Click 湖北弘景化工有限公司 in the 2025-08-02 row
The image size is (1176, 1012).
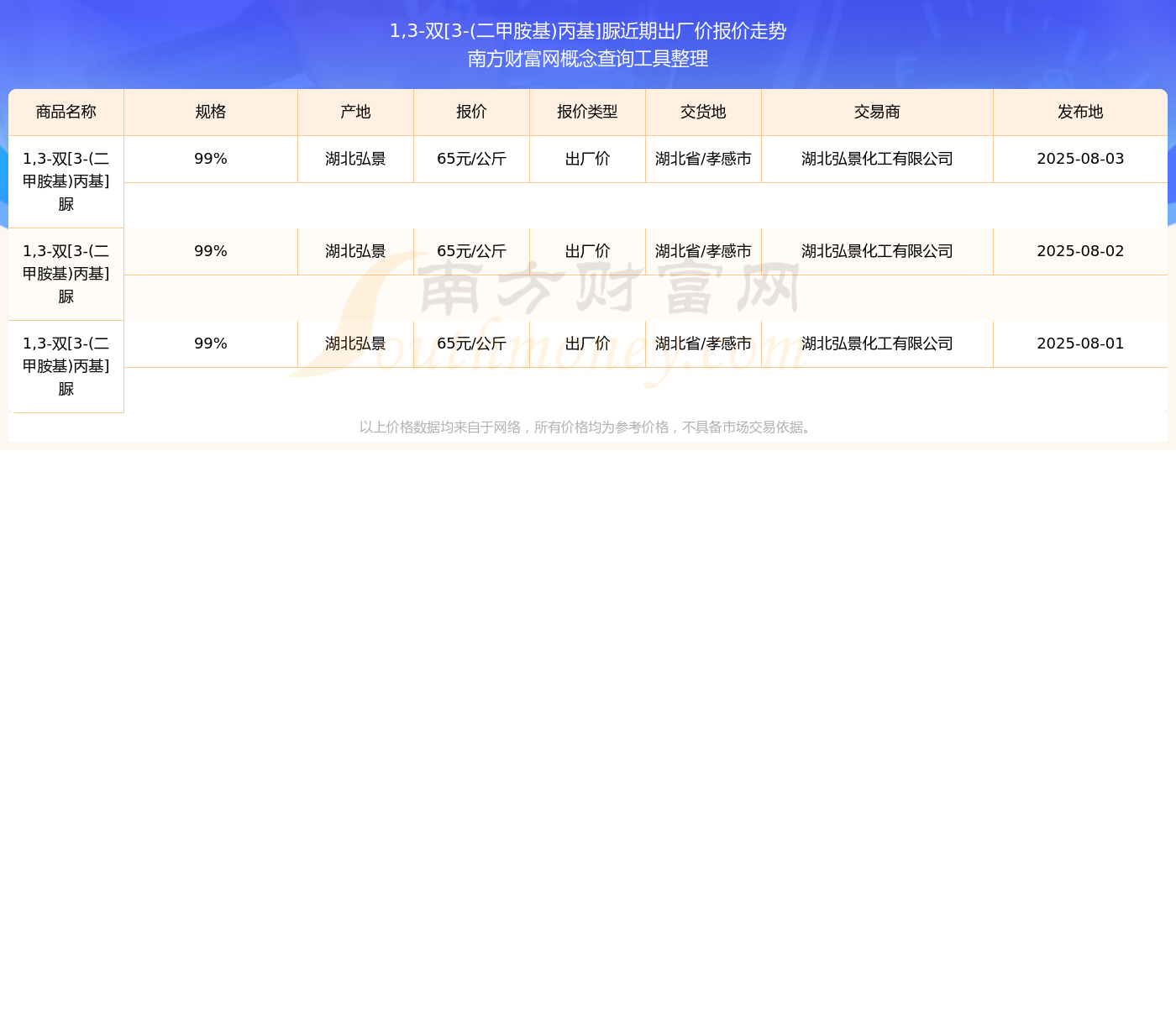(877, 251)
